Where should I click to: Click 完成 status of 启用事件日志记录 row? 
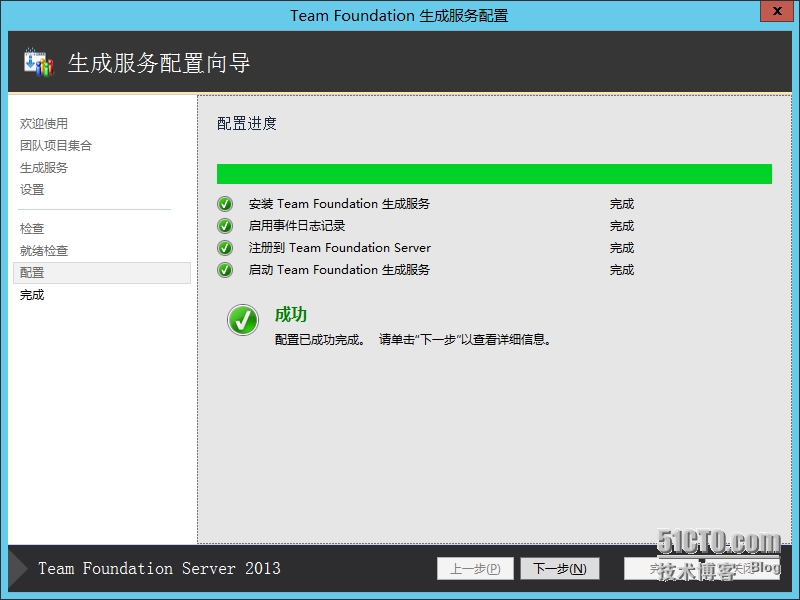click(x=622, y=226)
